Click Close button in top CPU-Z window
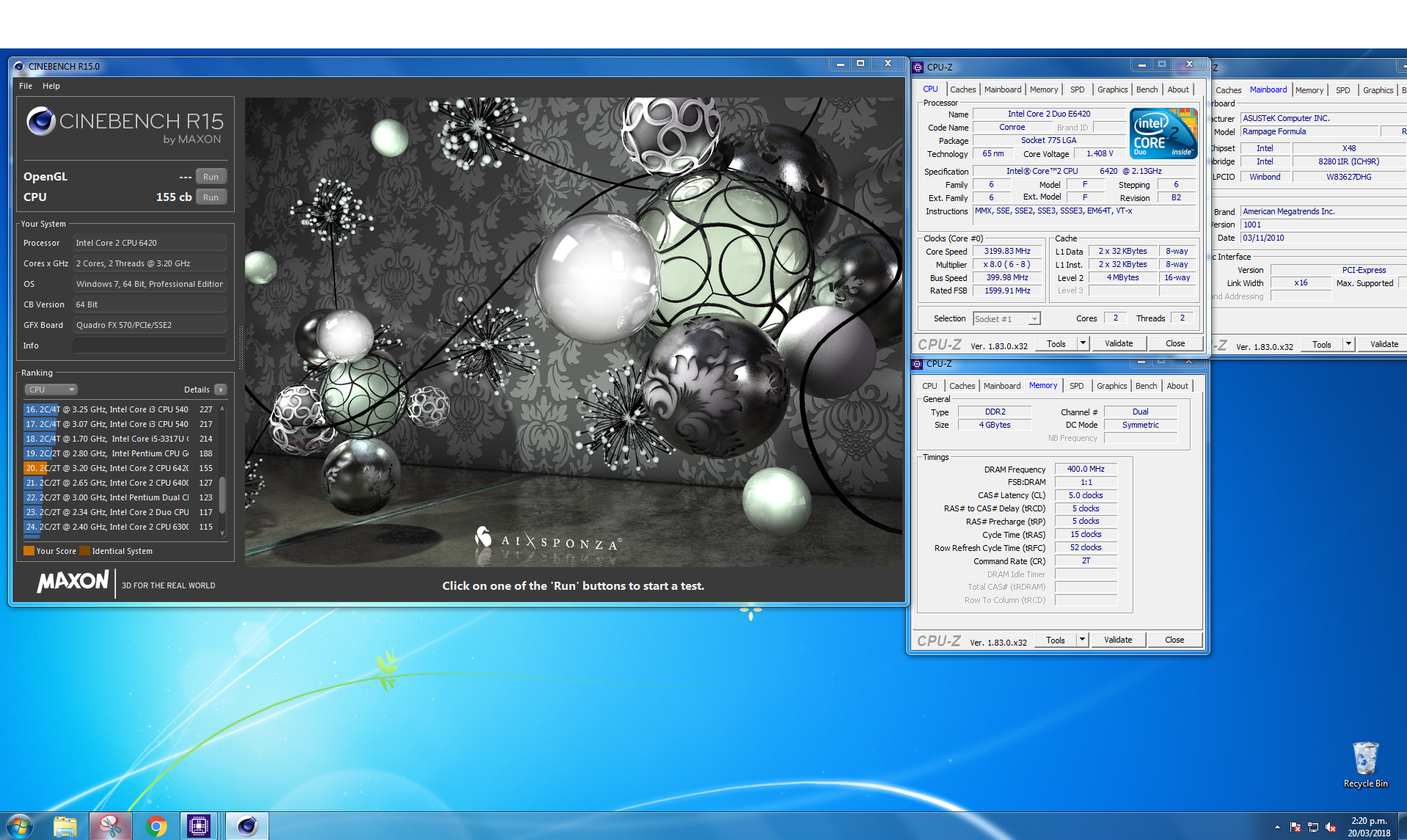The height and width of the screenshot is (840, 1407). click(1175, 344)
